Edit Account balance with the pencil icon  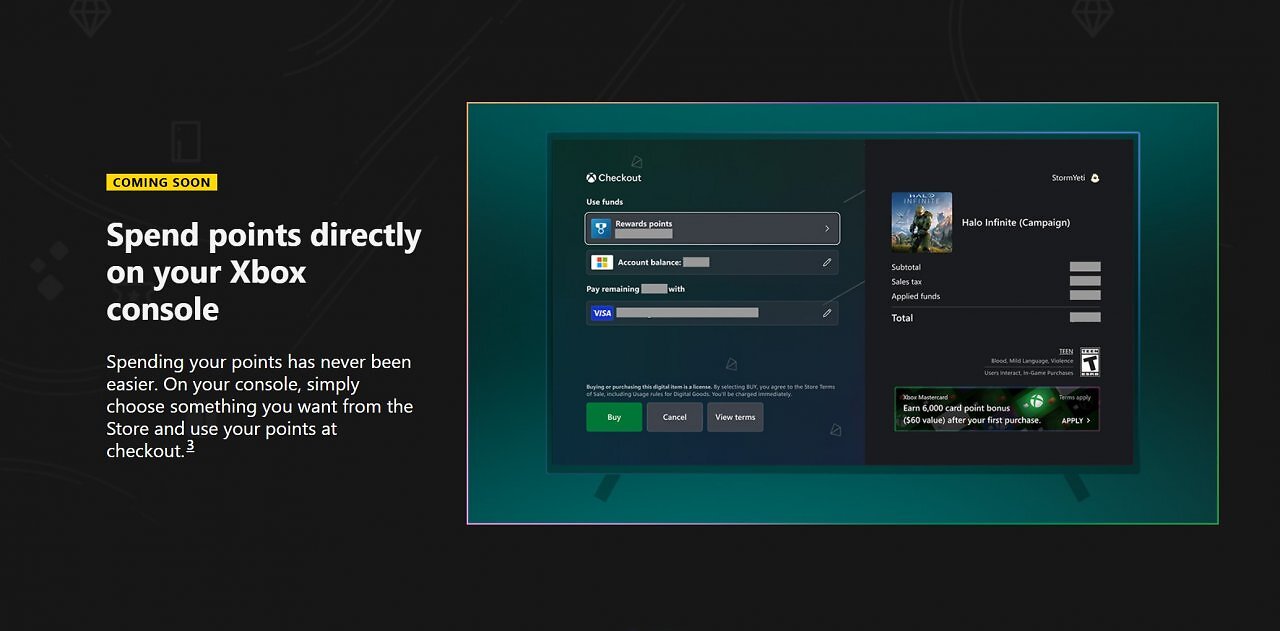pyautogui.click(x=827, y=262)
